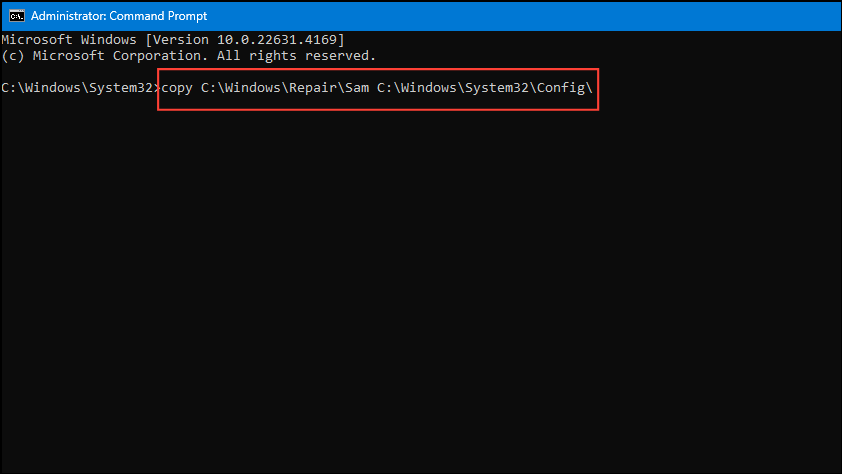842x474 pixels.
Task: Click the C:\Windows\System32> prompt text
Action: pos(81,88)
